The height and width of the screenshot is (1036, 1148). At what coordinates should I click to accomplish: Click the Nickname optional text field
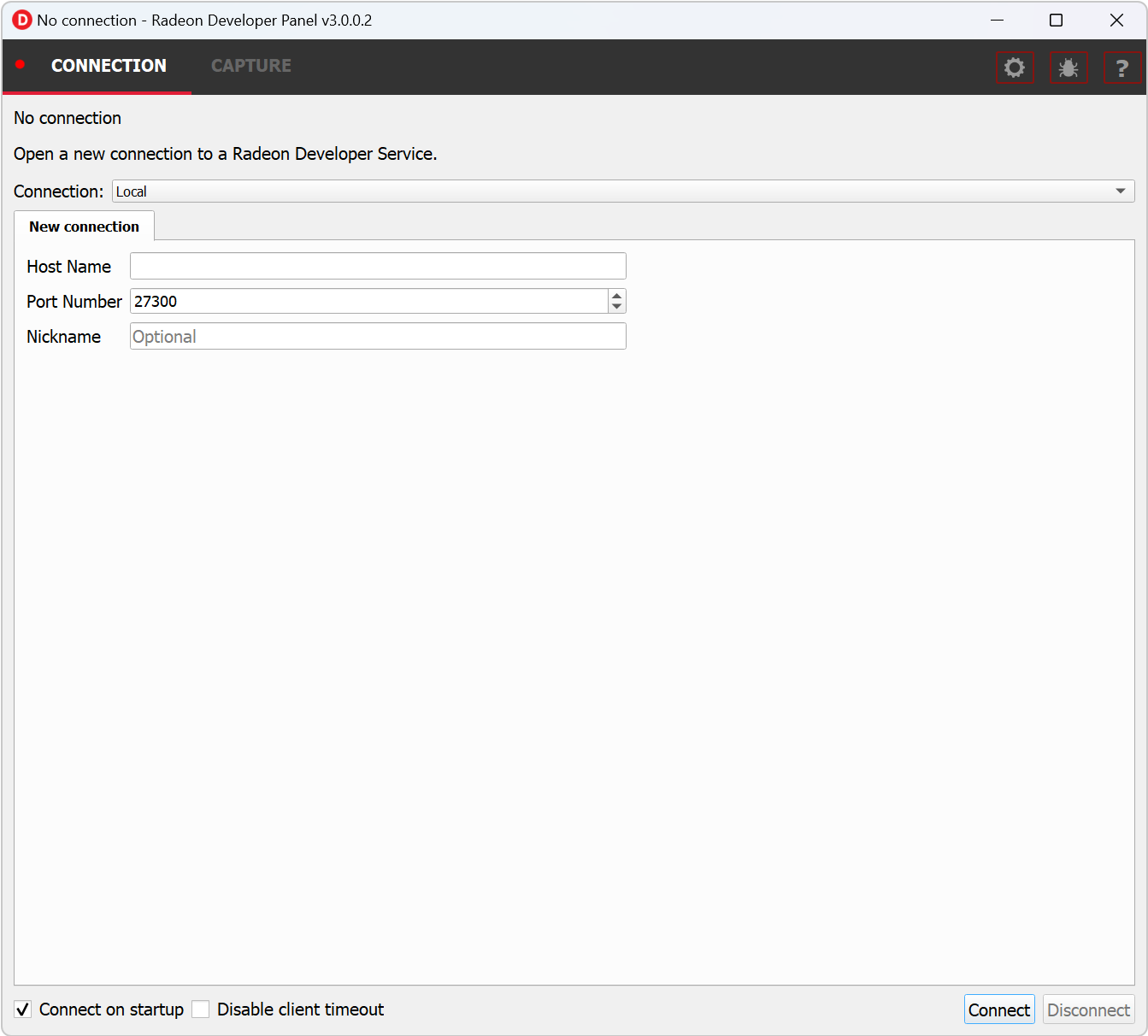[378, 336]
